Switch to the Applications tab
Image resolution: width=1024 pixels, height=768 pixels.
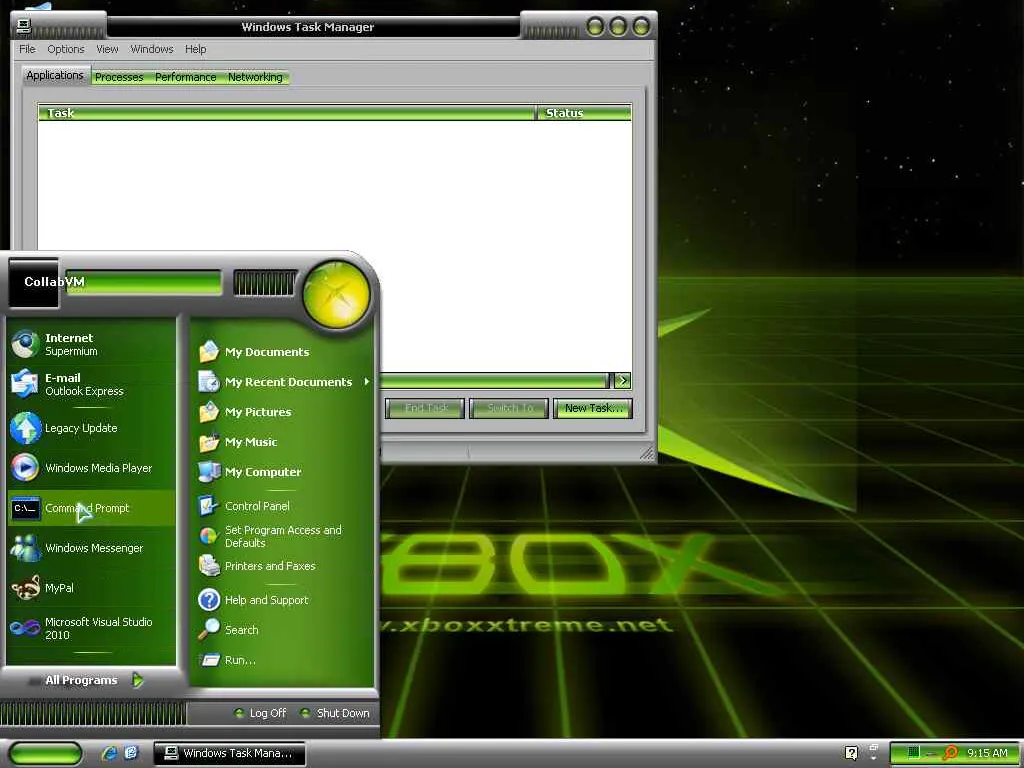[x=55, y=75]
